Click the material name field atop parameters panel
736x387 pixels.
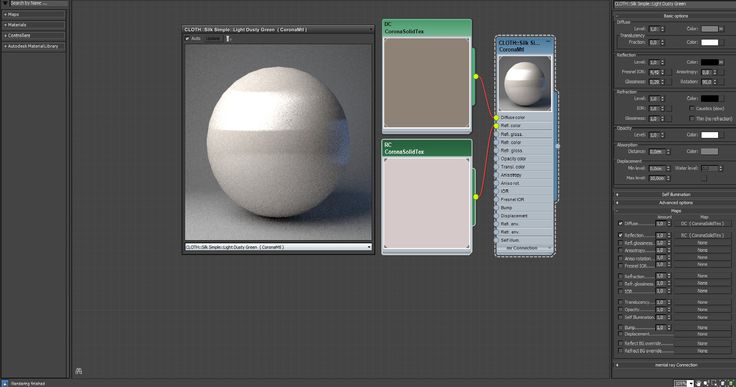(674, 4)
